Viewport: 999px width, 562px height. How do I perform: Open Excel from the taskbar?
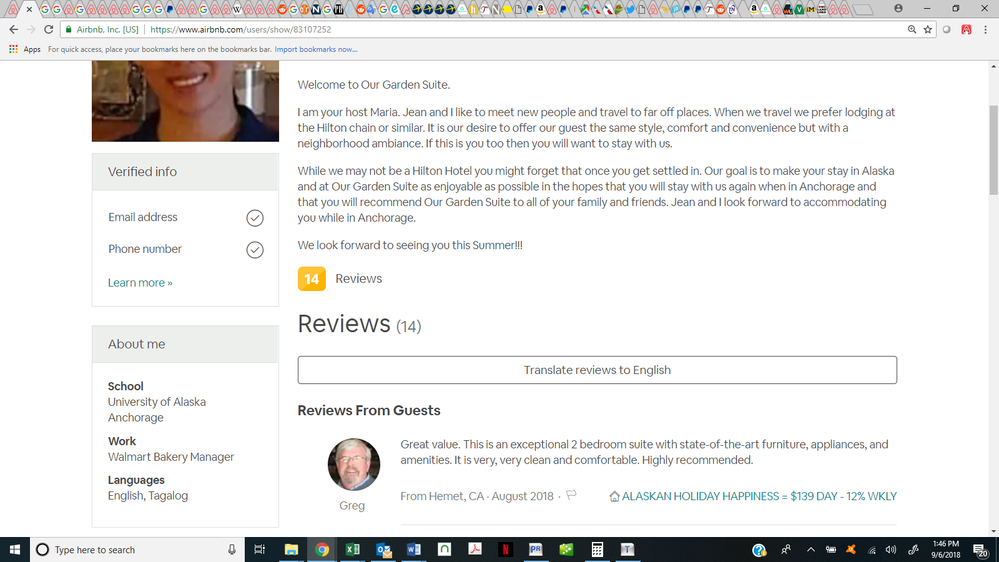click(352, 549)
